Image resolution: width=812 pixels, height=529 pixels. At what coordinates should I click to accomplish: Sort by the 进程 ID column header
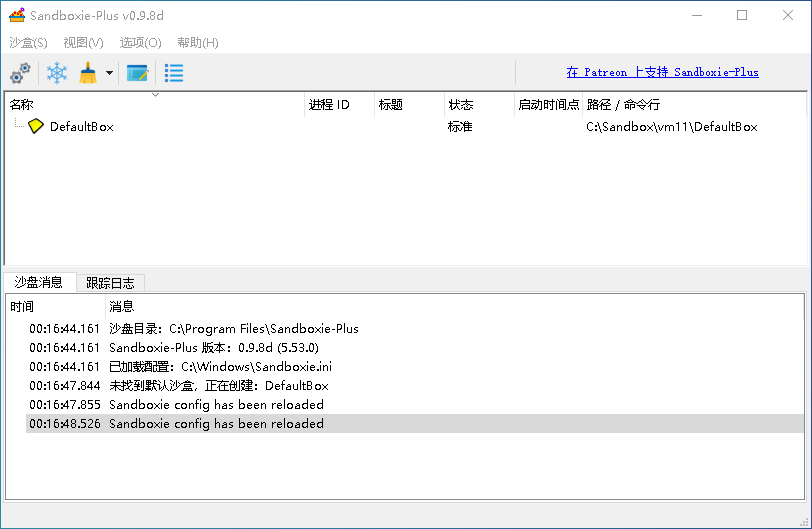click(x=339, y=105)
